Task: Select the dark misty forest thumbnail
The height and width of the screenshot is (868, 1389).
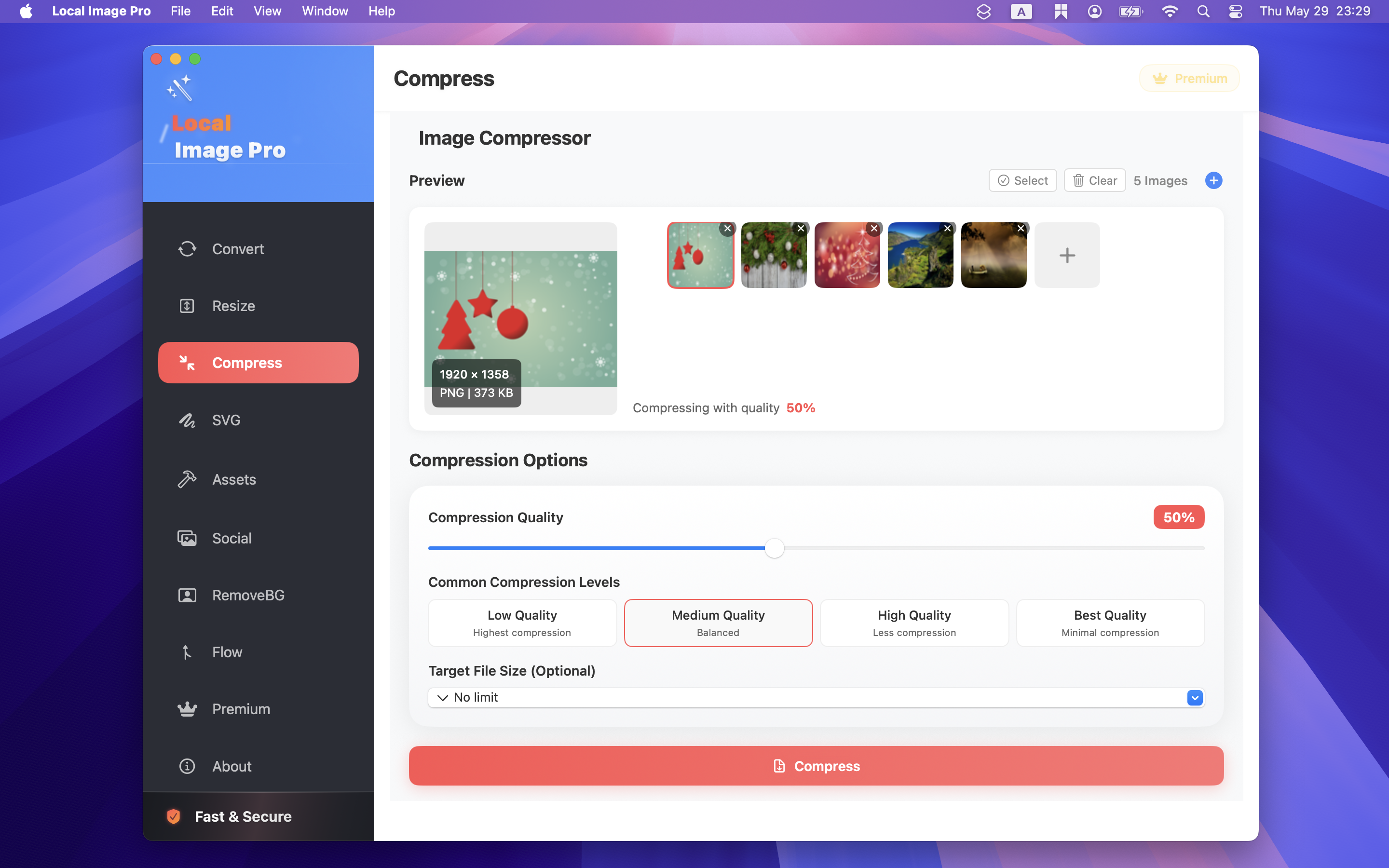Action: point(994,255)
